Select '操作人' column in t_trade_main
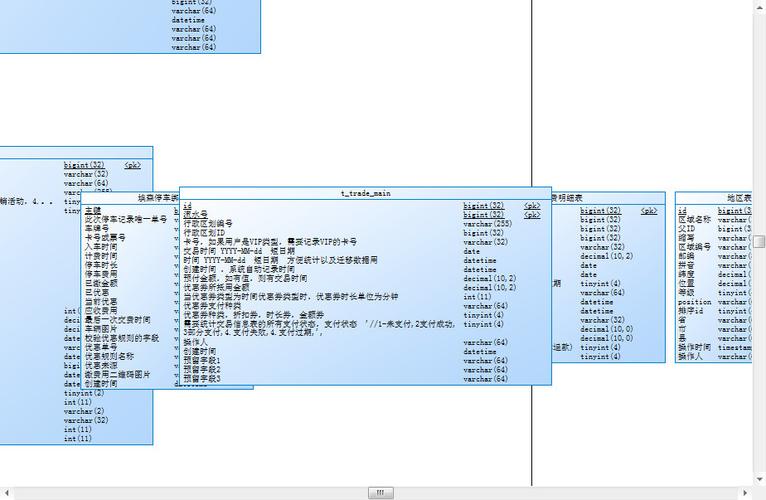This screenshot has height=500, width=766. coord(195,343)
